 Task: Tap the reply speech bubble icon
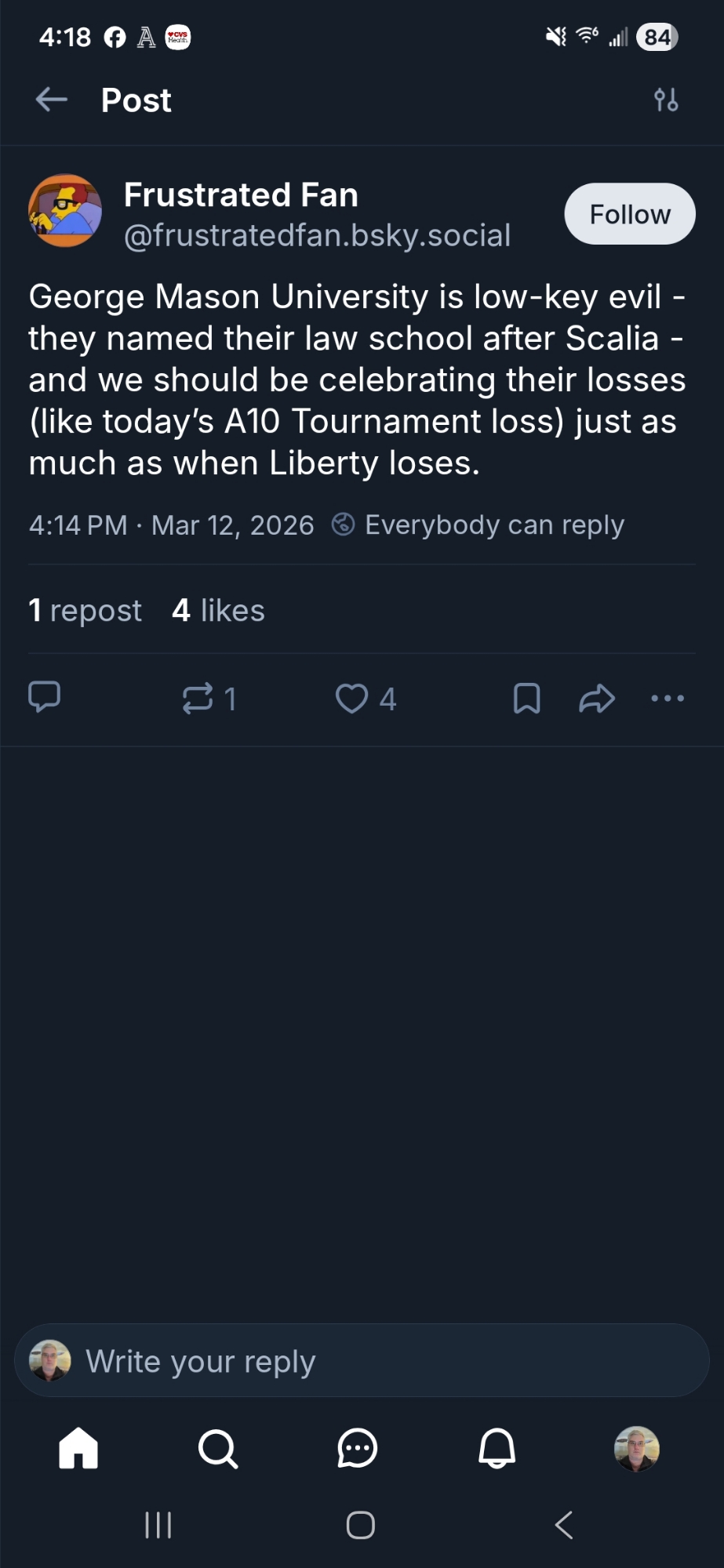45,697
